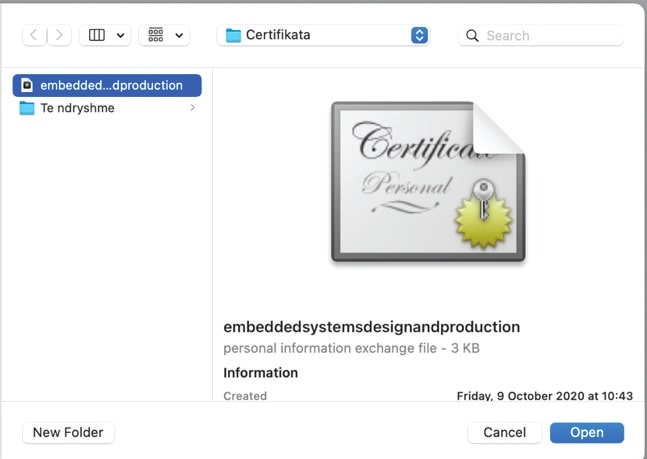Go back with the left arrow button

(34, 35)
